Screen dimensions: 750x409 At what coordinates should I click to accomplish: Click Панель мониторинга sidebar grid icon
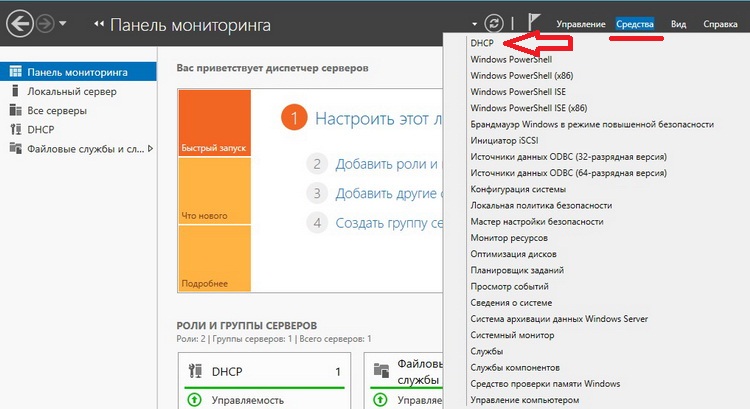pyautogui.click(x=15, y=71)
